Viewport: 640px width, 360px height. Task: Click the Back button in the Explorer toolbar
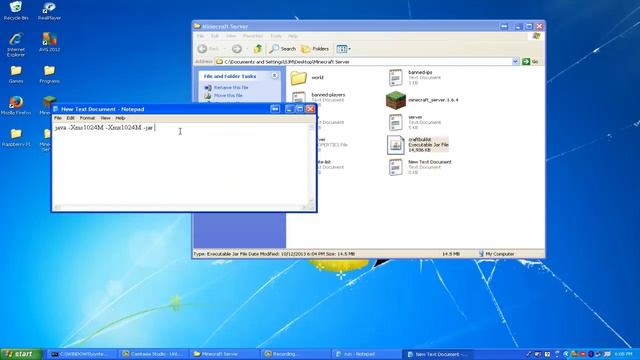tap(208, 49)
